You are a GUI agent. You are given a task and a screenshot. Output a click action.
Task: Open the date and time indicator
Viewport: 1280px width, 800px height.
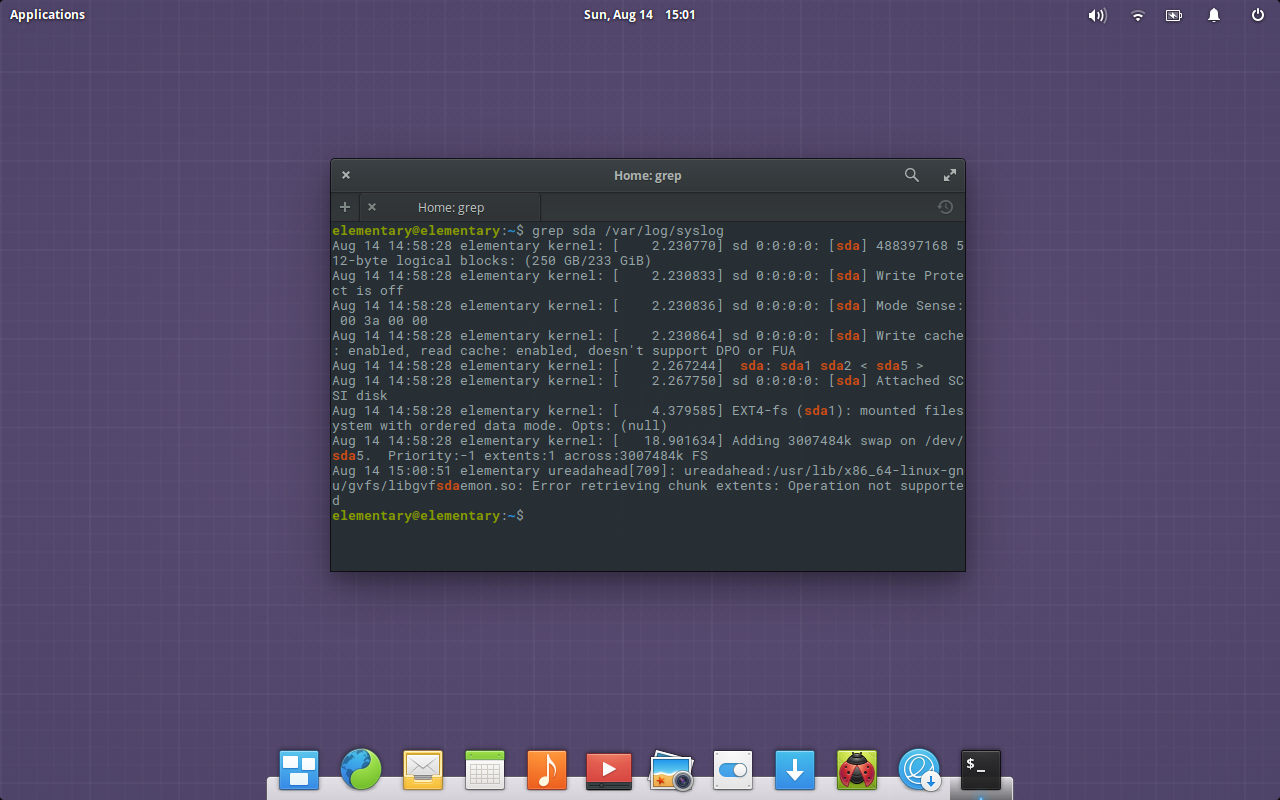(640, 15)
